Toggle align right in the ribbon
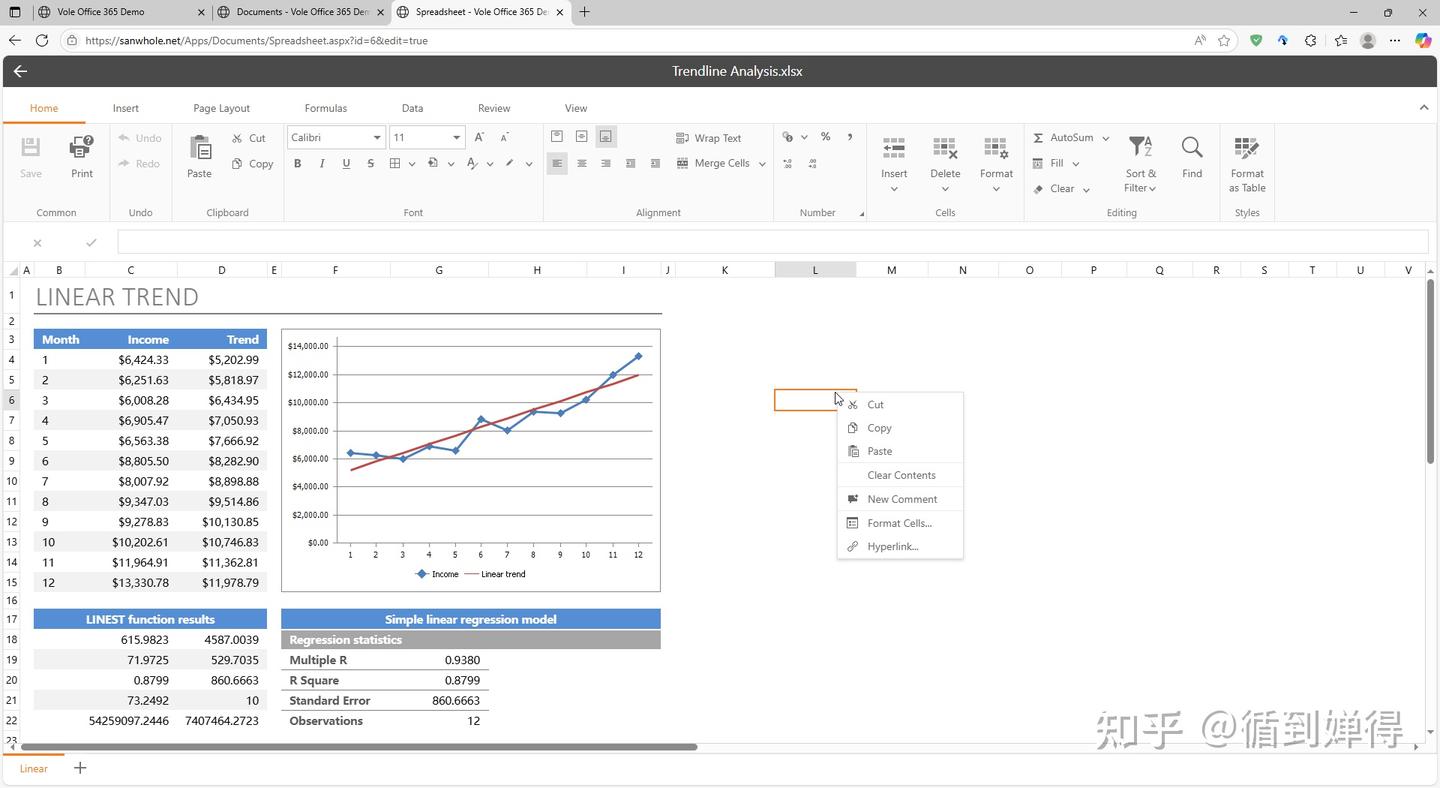This screenshot has width=1440, height=788. [606, 164]
